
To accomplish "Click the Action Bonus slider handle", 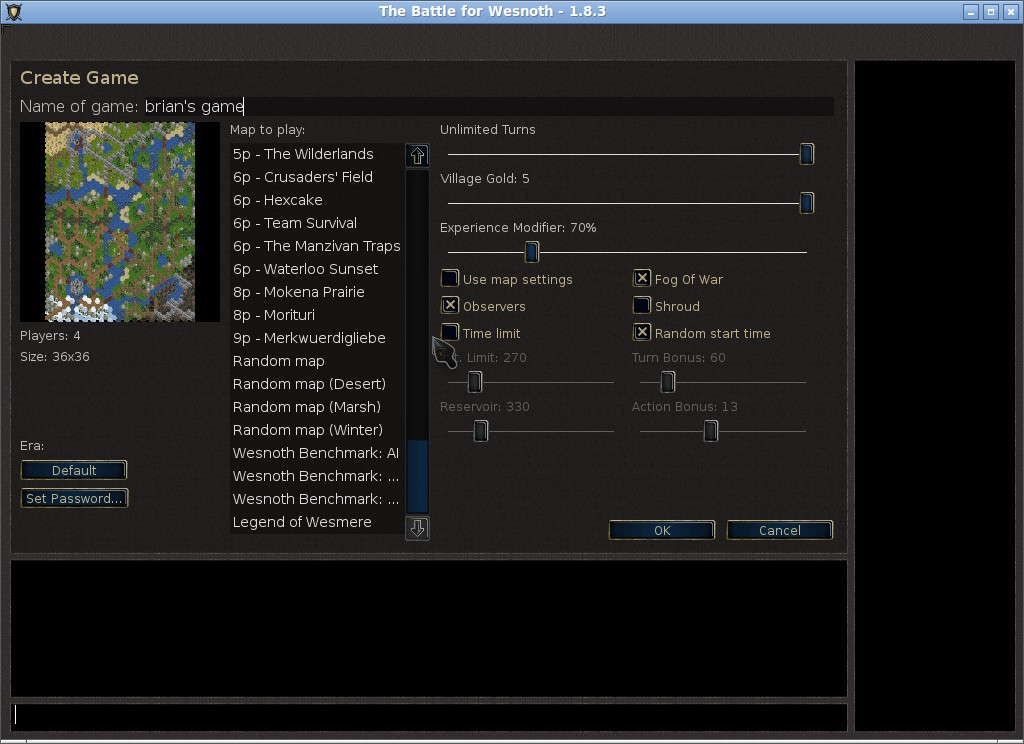I will click(x=711, y=431).
